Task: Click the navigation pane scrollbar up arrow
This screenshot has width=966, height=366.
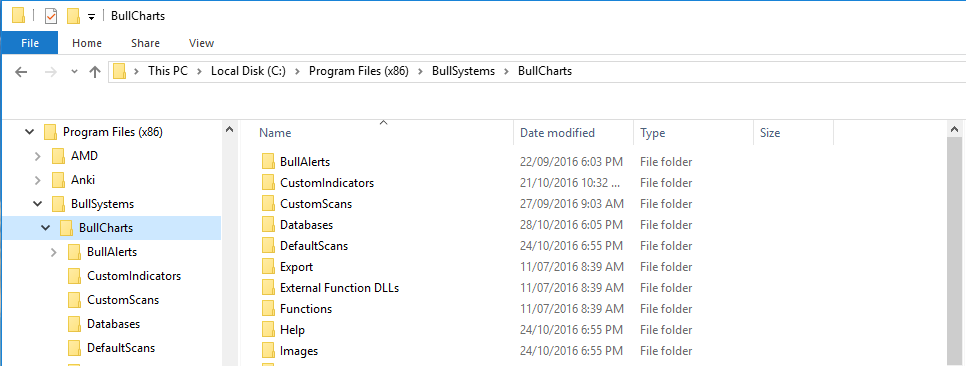Action: 229,129
